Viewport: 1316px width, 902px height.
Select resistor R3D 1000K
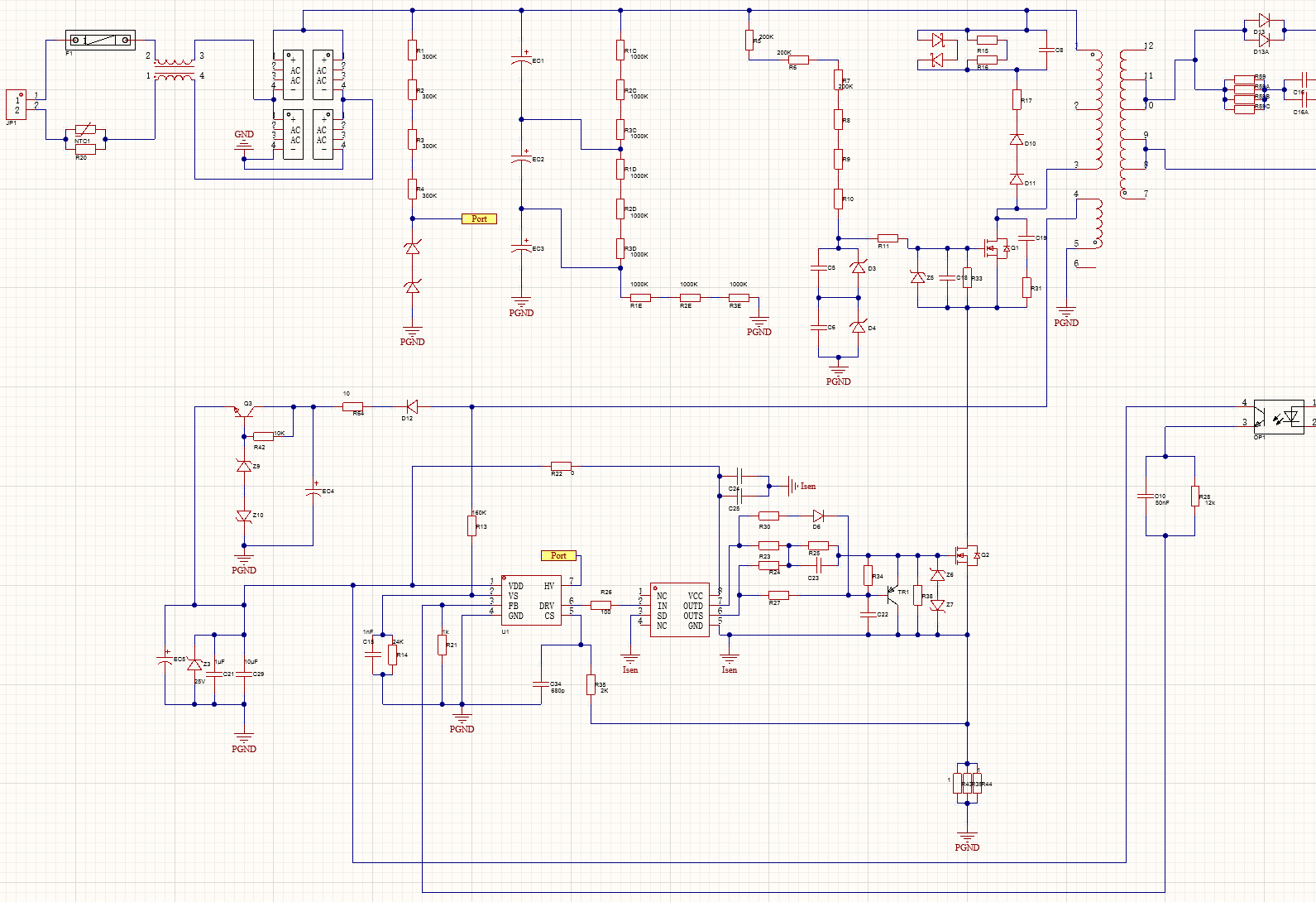click(620, 248)
